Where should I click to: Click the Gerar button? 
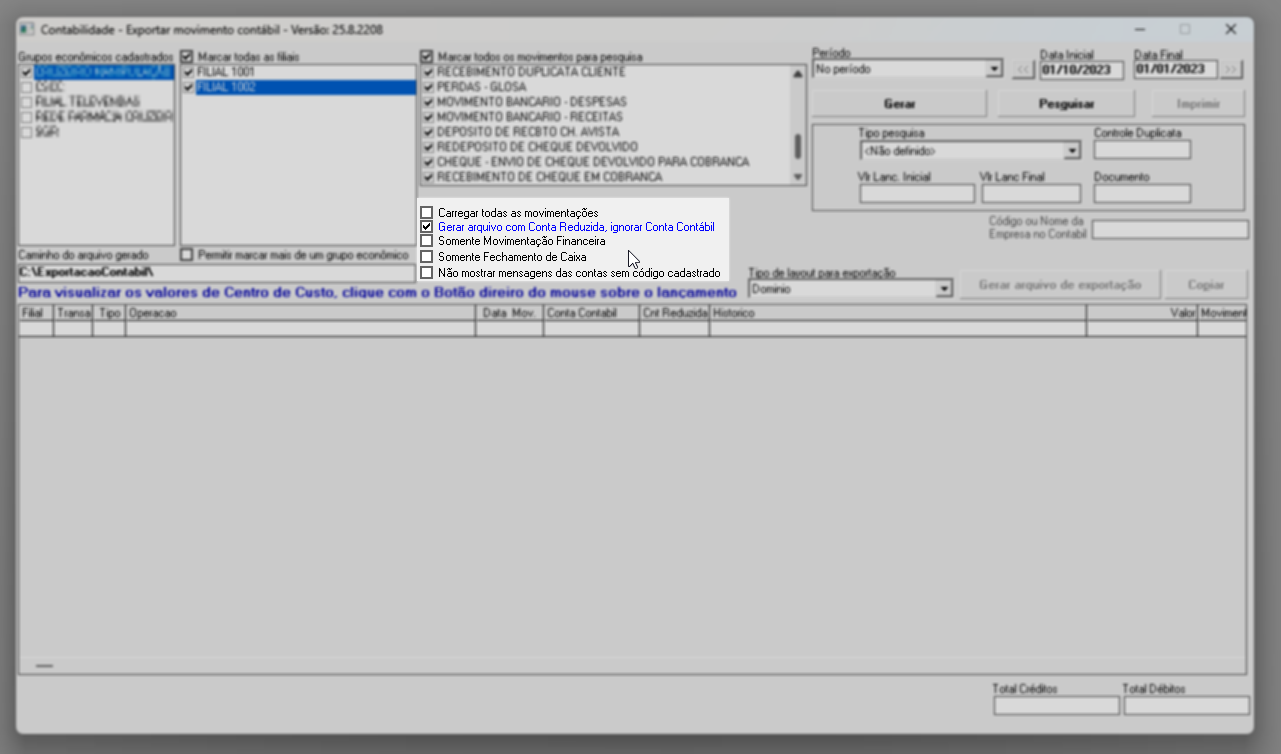coord(899,104)
